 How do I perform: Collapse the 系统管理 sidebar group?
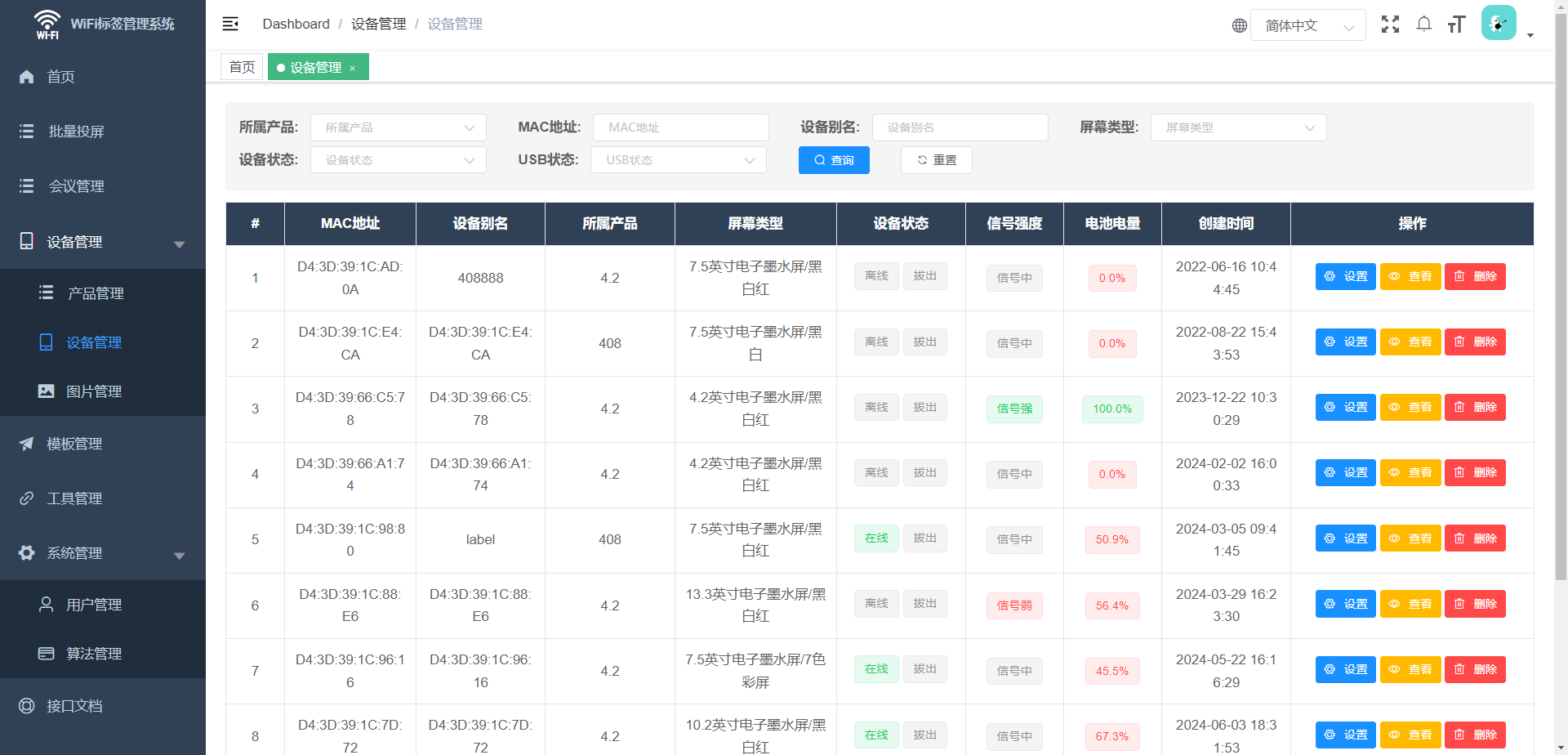[103, 553]
